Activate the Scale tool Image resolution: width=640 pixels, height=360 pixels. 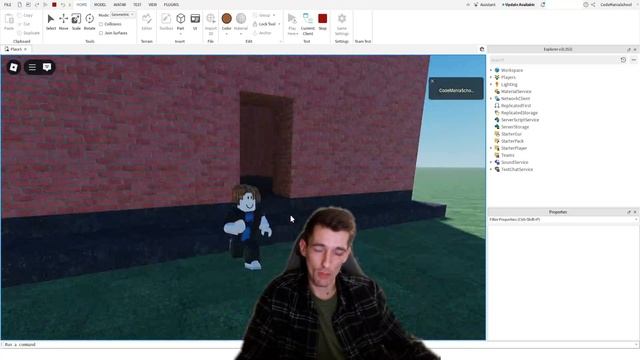click(x=76, y=22)
